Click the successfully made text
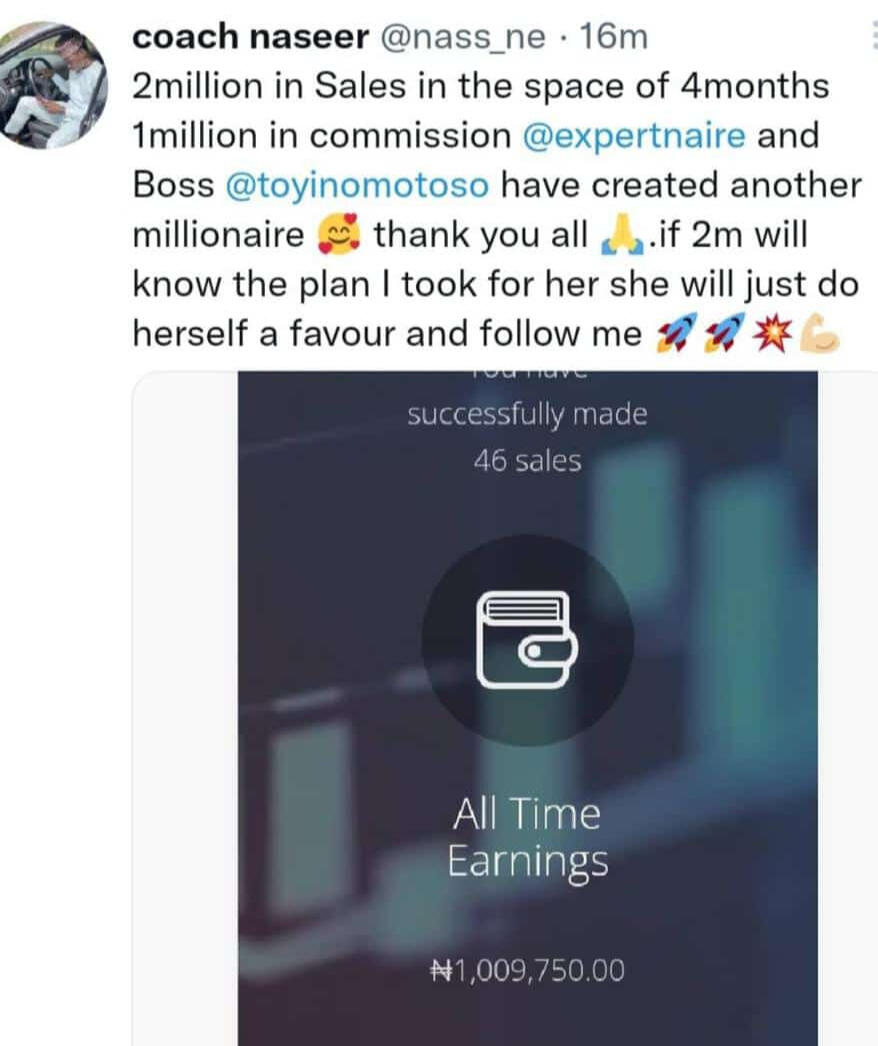The width and height of the screenshot is (878, 1046). click(x=527, y=414)
